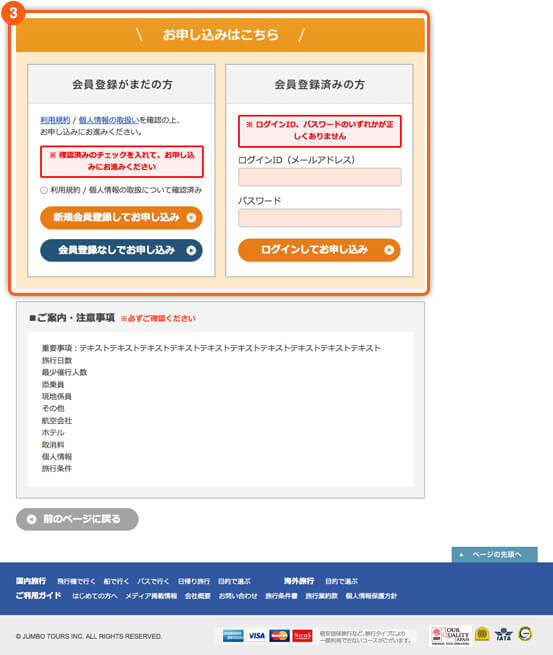Click the 航空会社 line in notes
The image size is (553, 655).
pos(57,421)
